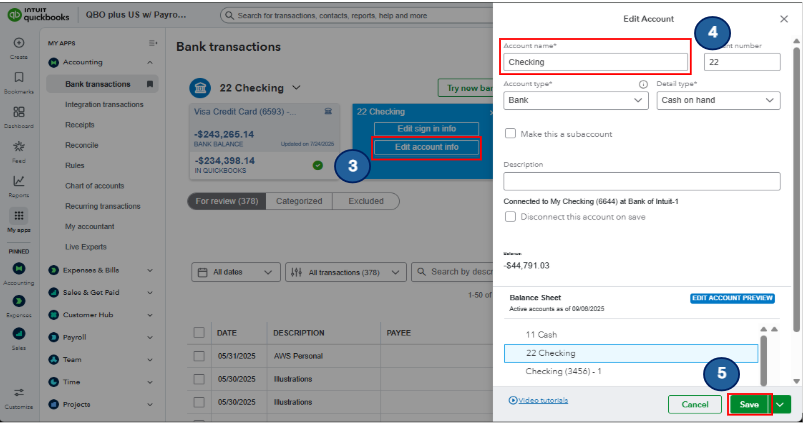Open the Save button dropdown arrow

pos(780,405)
